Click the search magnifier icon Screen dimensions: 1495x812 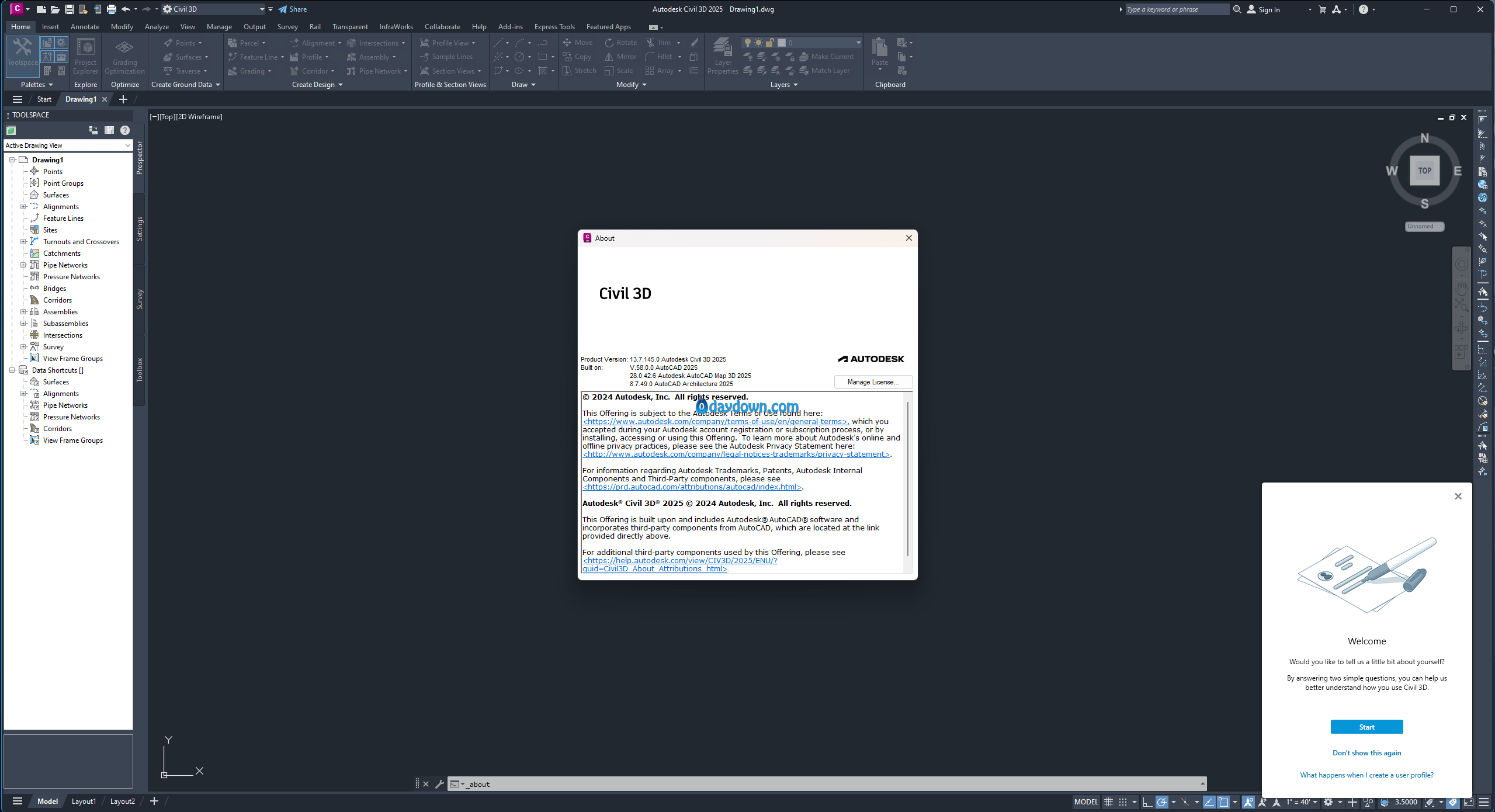point(1237,9)
